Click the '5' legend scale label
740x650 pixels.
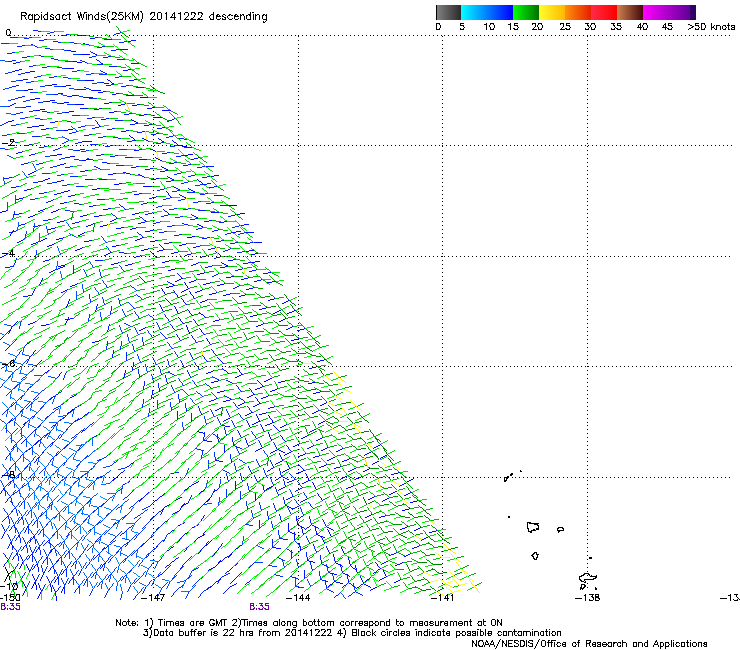coord(462,27)
